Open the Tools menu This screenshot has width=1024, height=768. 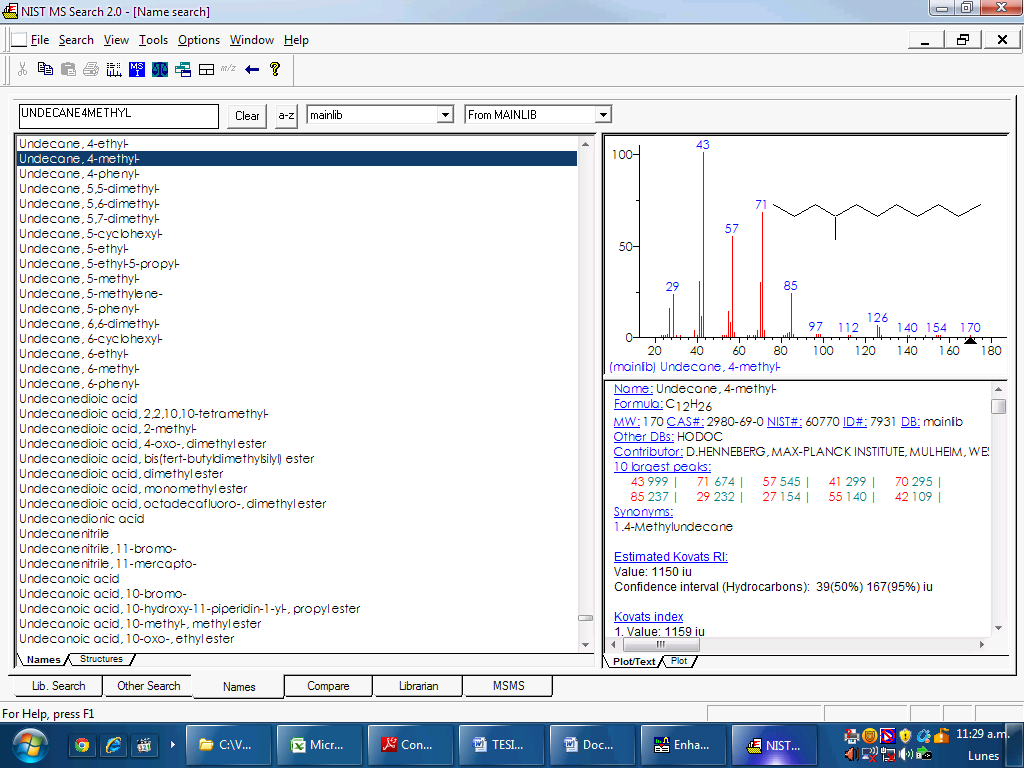[x=153, y=40]
